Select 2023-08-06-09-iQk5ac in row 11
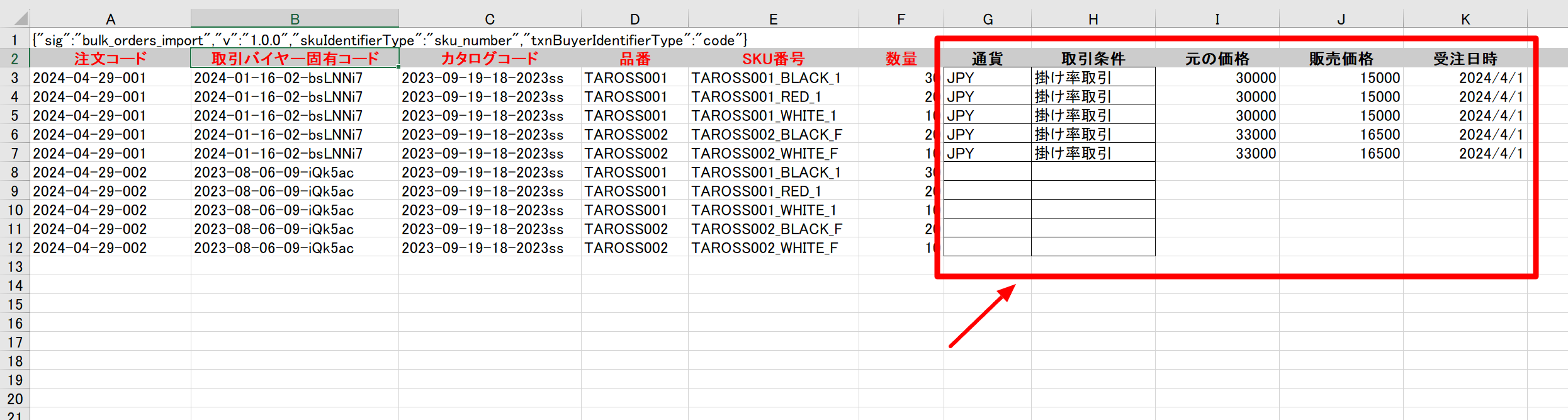Viewport: 1568px width, 420px height. tap(295, 229)
